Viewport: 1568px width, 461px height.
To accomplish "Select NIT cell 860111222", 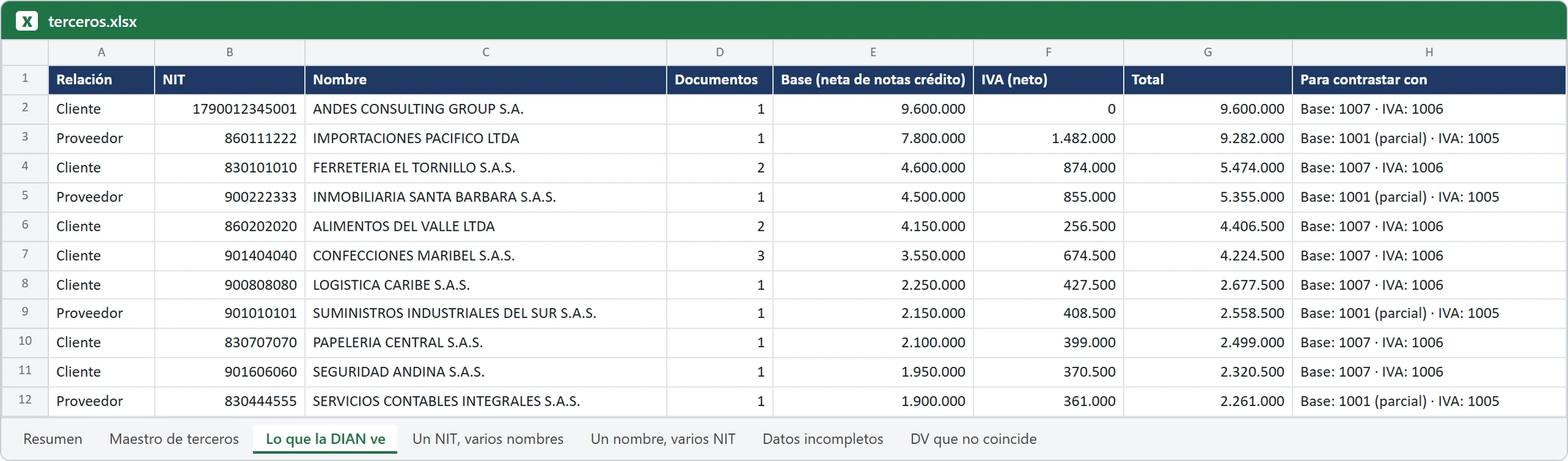I will pos(229,139).
